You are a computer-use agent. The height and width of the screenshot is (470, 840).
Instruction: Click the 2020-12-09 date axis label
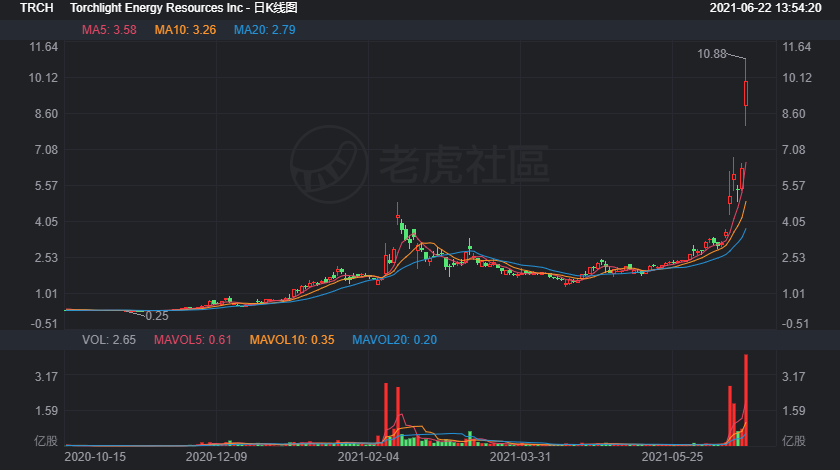point(216,457)
